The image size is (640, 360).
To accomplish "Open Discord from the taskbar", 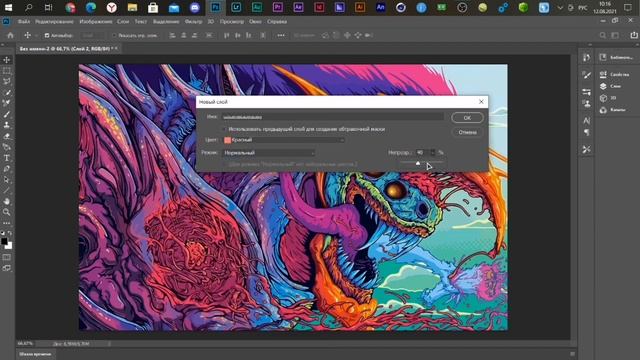I will click(195, 7).
